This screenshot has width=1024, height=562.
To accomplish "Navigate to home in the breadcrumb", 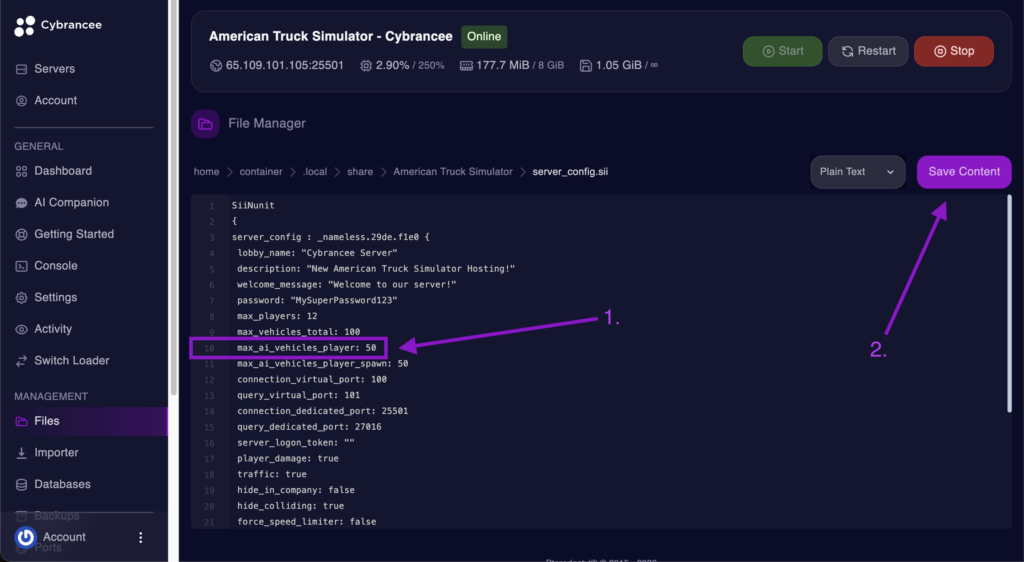I will (x=206, y=172).
